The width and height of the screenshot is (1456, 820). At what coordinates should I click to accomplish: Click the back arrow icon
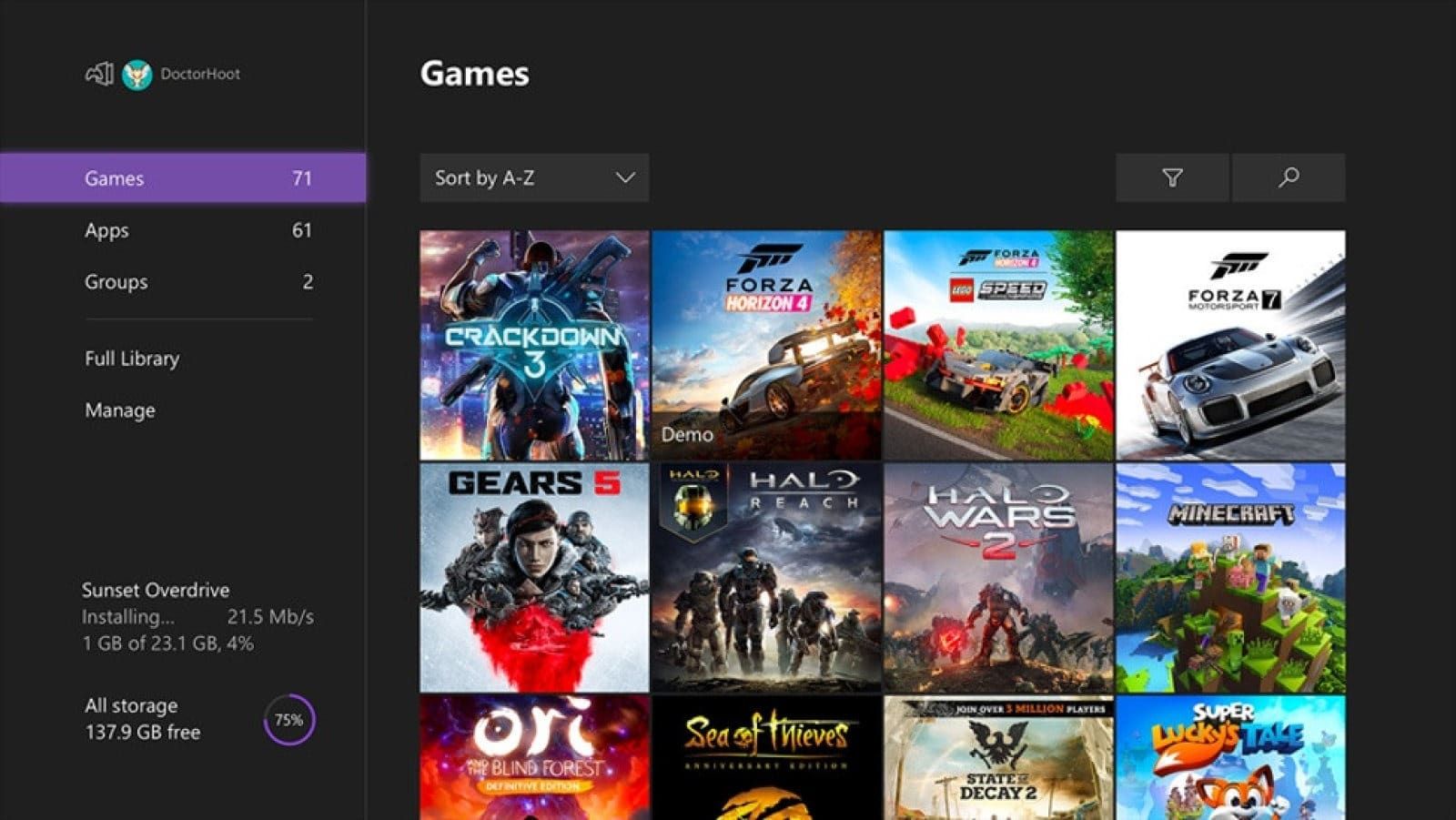coord(100,74)
